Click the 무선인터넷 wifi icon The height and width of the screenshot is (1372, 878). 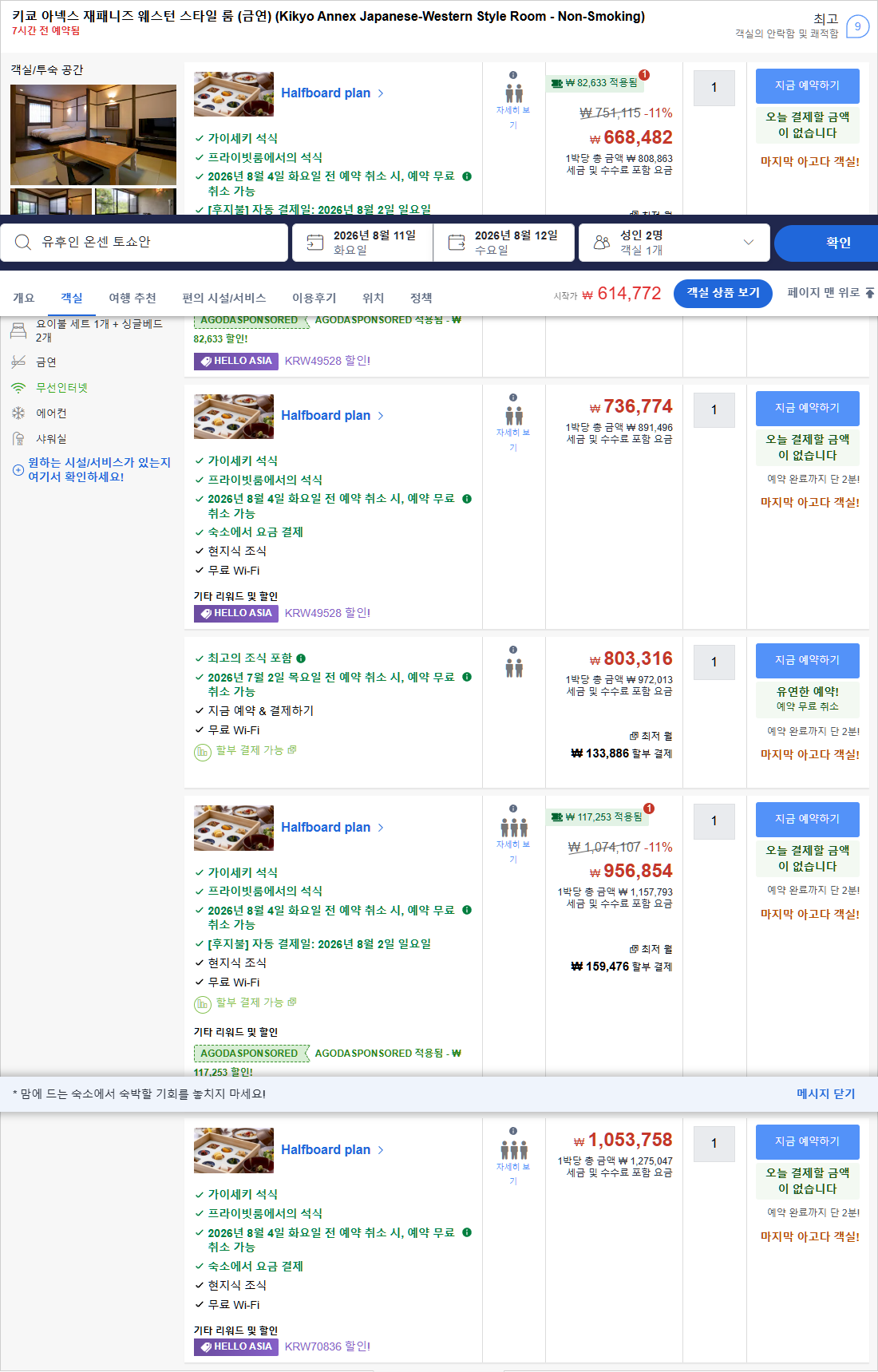18,388
